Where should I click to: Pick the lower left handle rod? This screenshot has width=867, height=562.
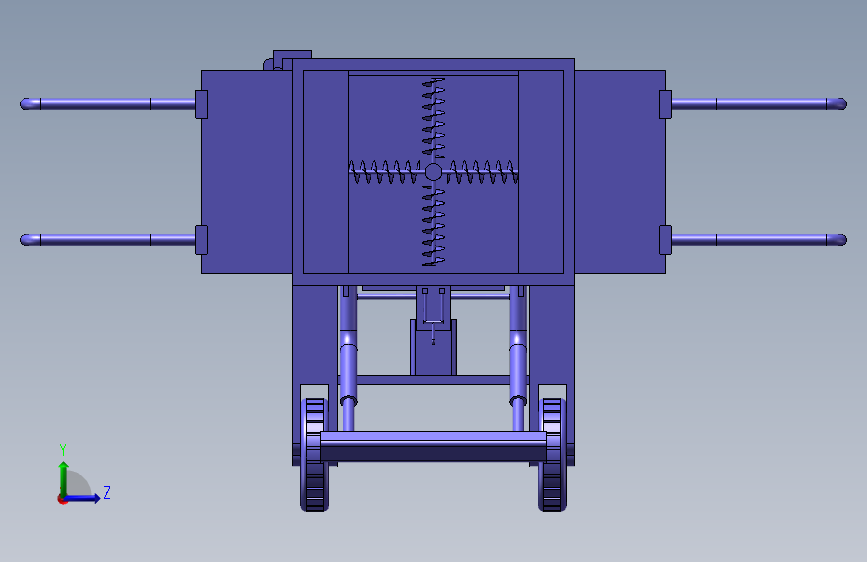(108, 240)
